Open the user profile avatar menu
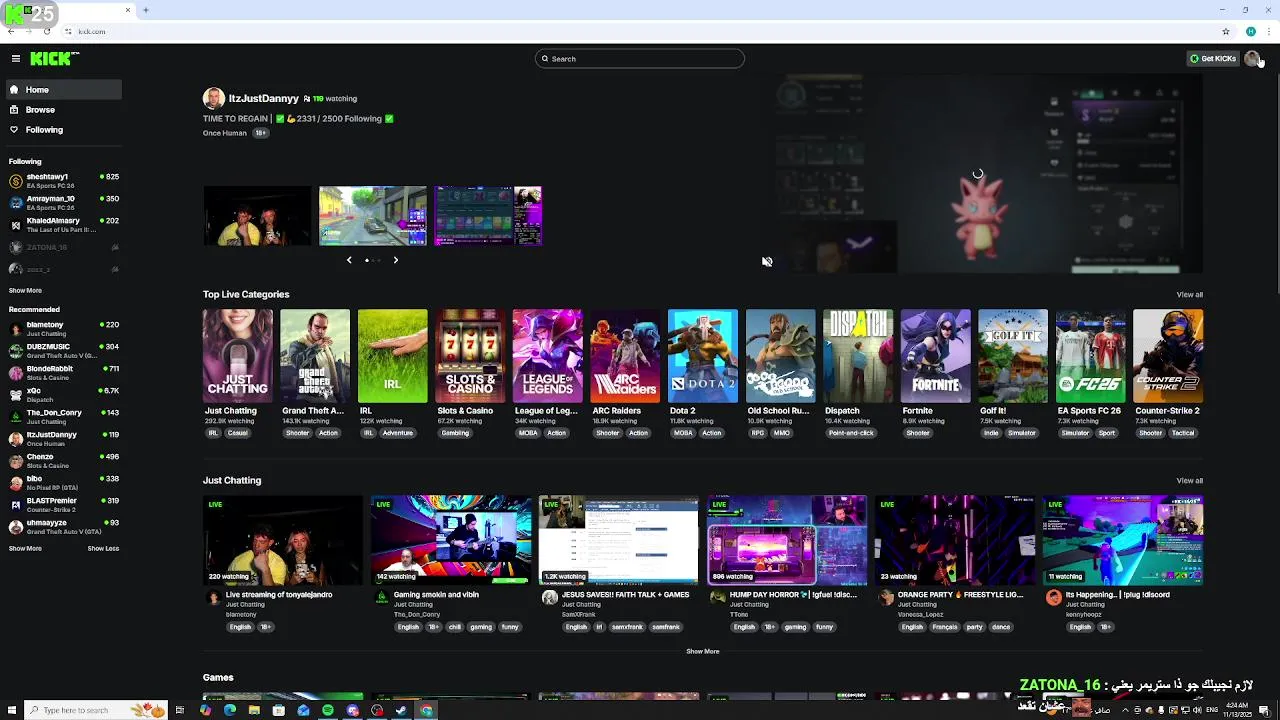 1252,59
